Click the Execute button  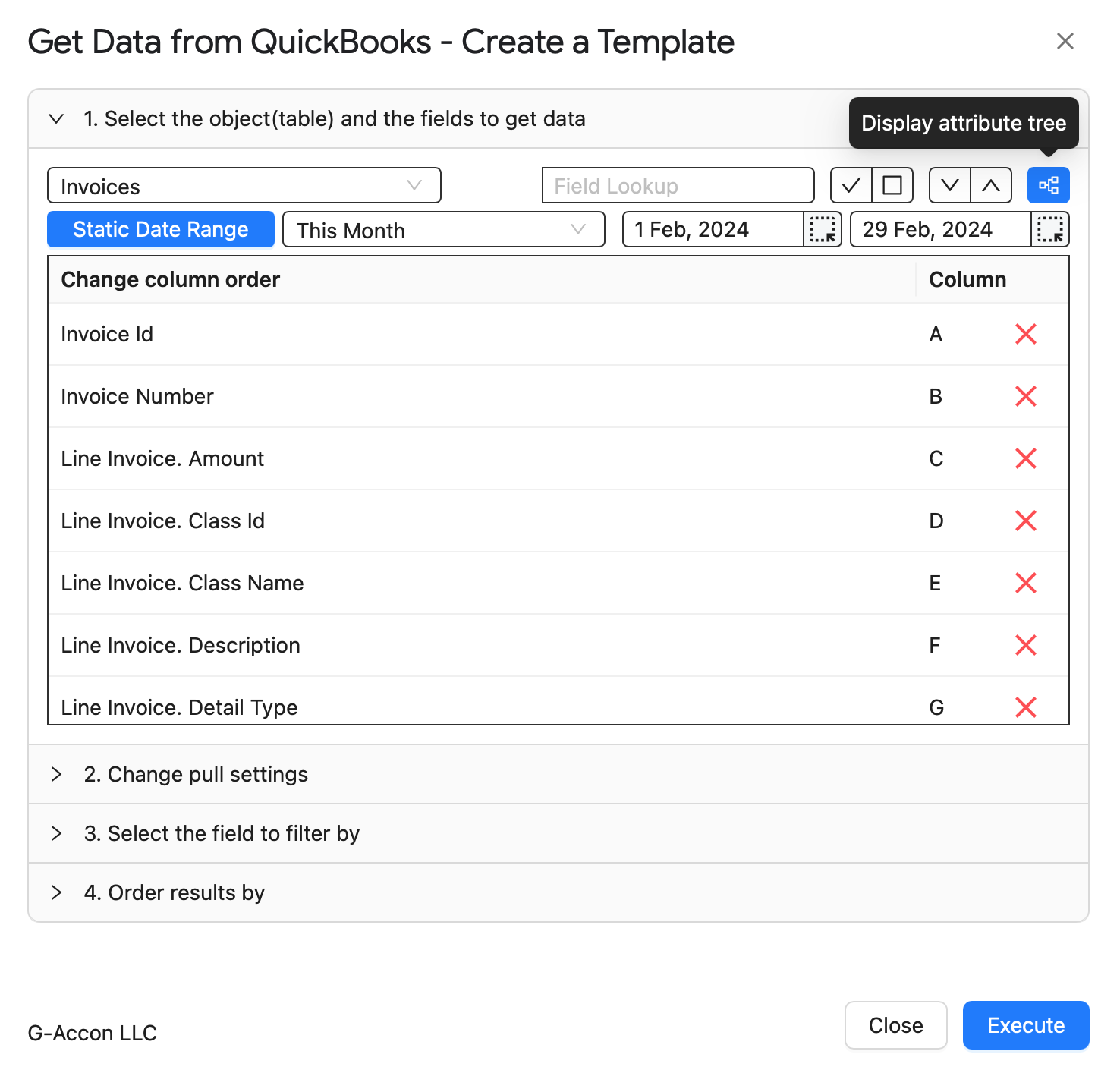click(x=1026, y=1025)
